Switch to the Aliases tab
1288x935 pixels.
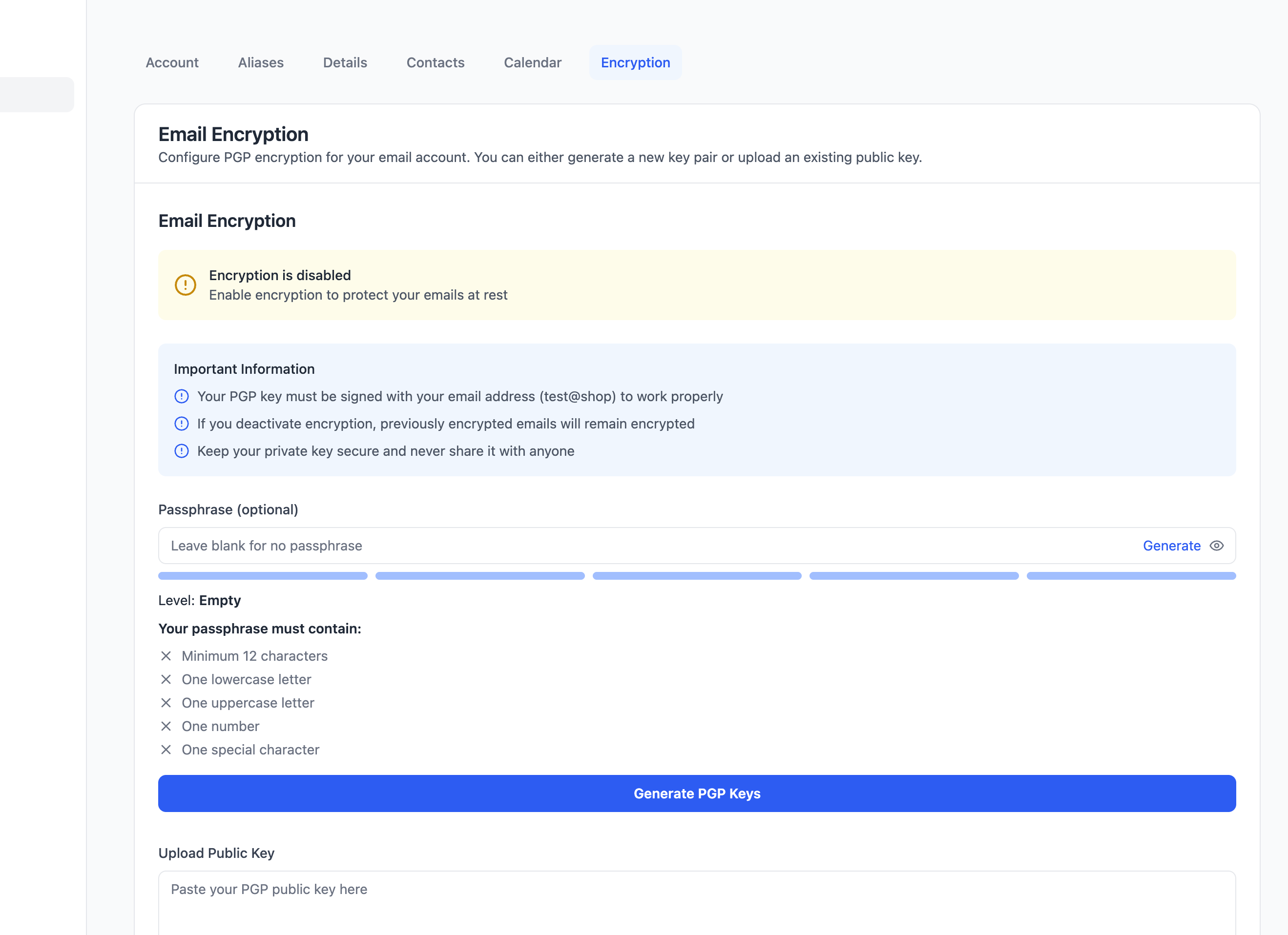point(261,62)
